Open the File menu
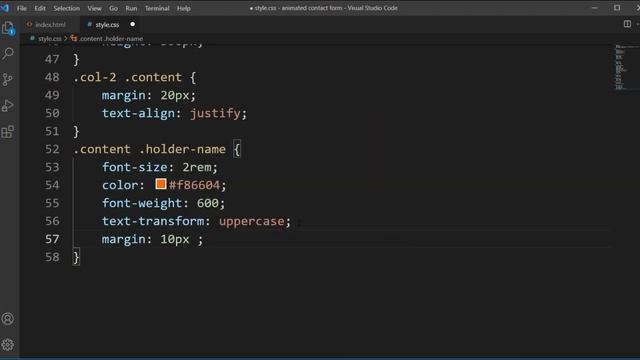Screen dimensions: 640x360 click(22, 8)
